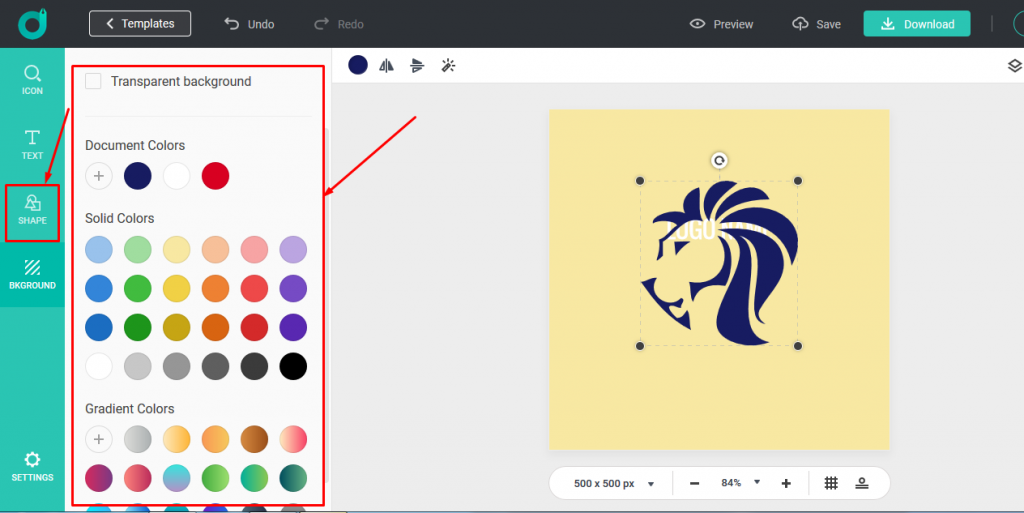Open the magic wand effects tool

click(x=448, y=65)
